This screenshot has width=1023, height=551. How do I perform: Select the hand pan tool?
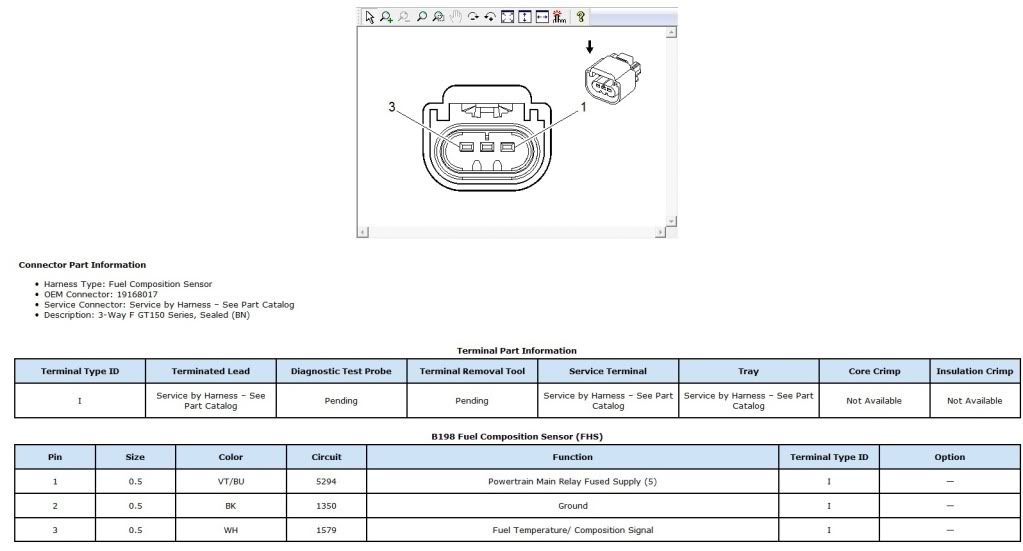(x=456, y=18)
